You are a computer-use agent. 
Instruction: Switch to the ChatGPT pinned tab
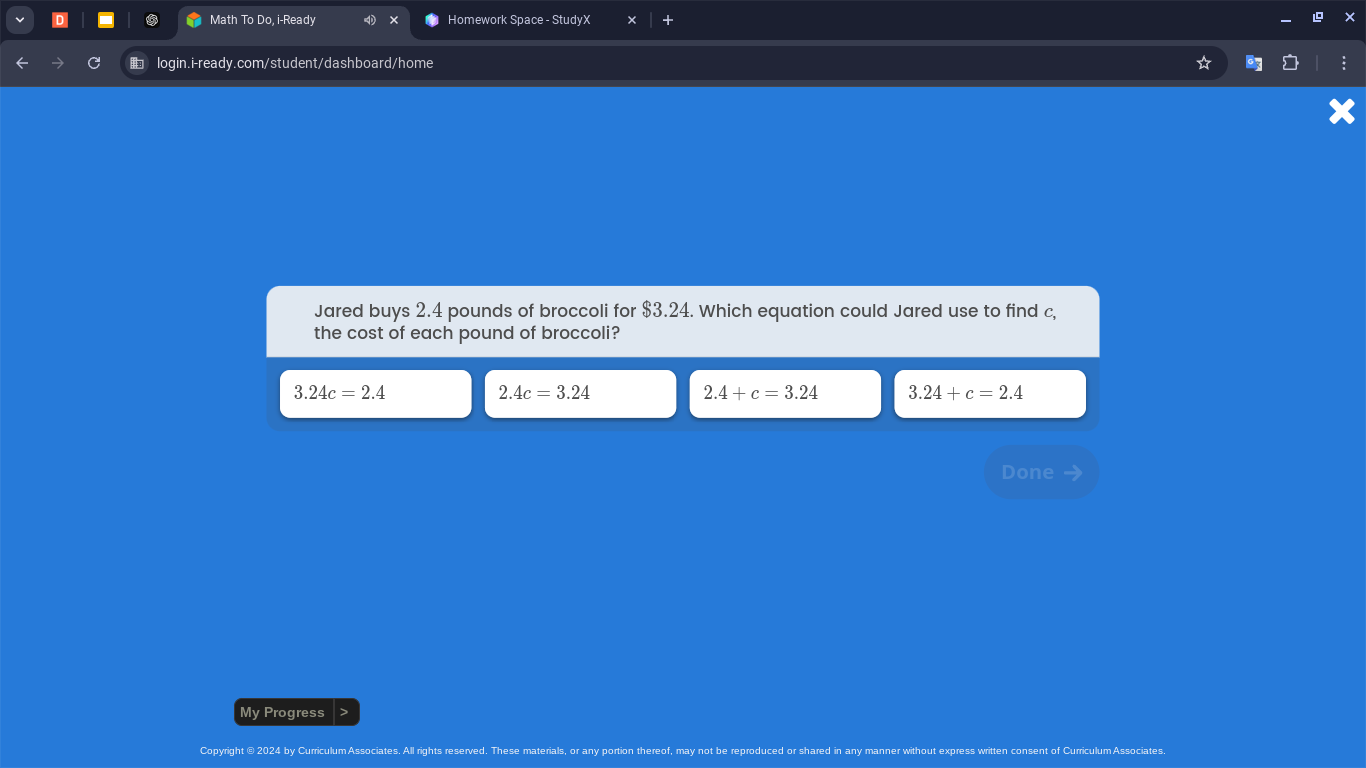pyautogui.click(x=152, y=20)
